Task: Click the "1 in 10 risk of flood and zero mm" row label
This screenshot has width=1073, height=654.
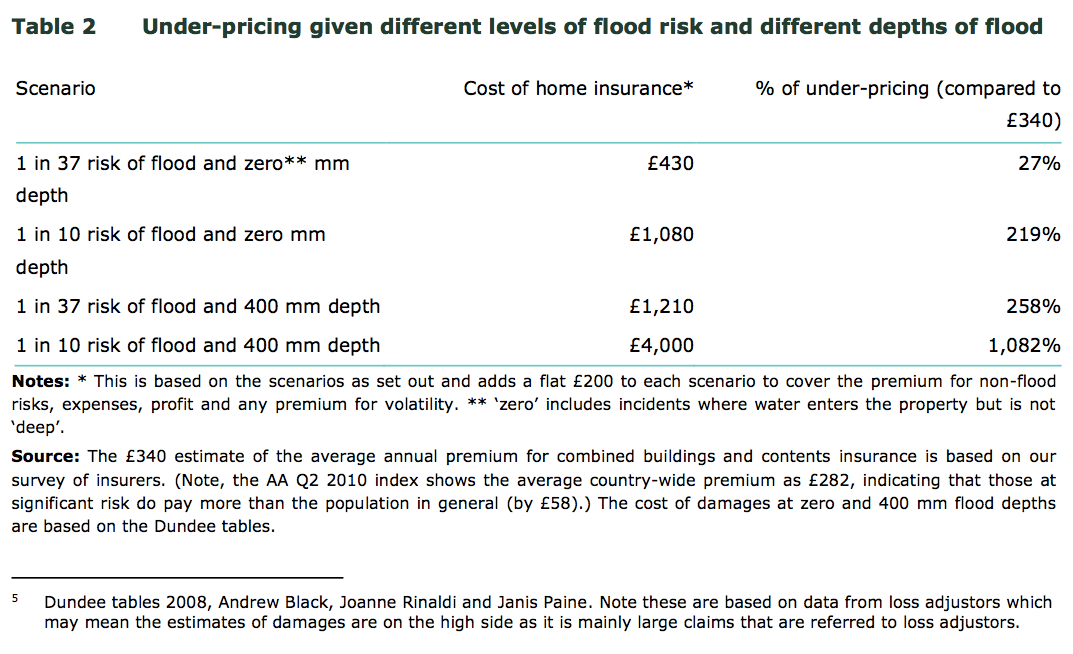Action: (171, 235)
